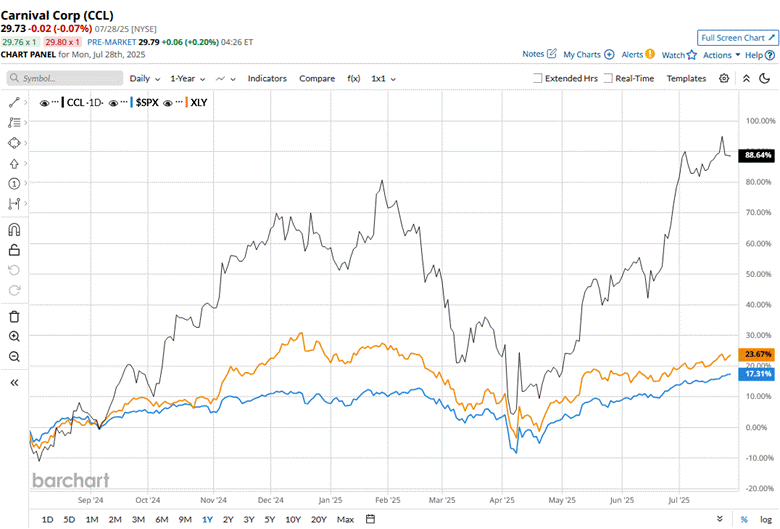This screenshot has width=780, height=529.
Task: Switch to log scale
Action: (x=766, y=520)
